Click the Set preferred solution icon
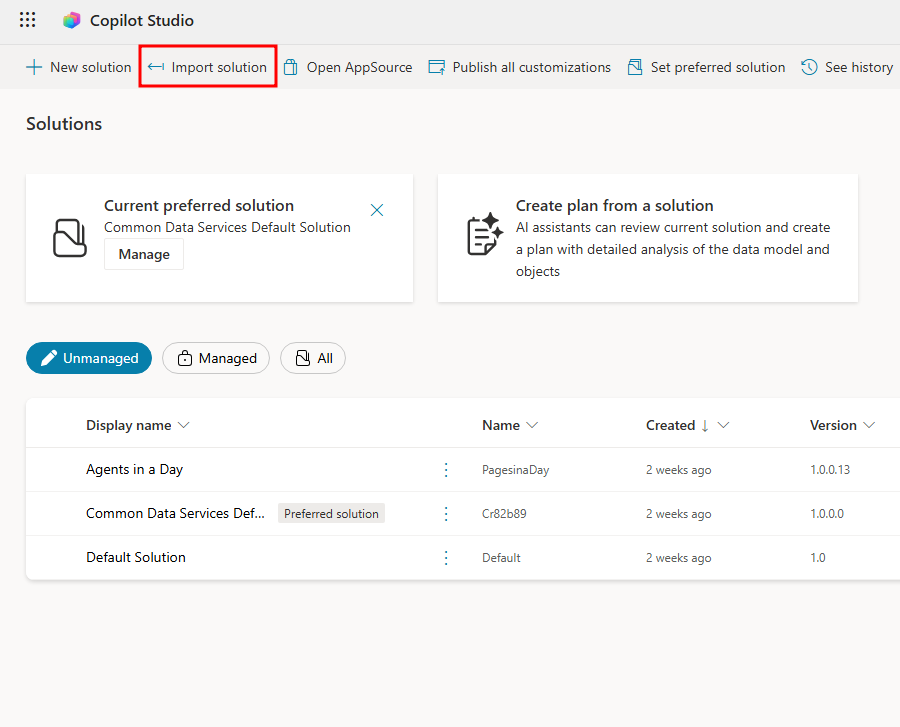This screenshot has width=900, height=727. [x=635, y=67]
